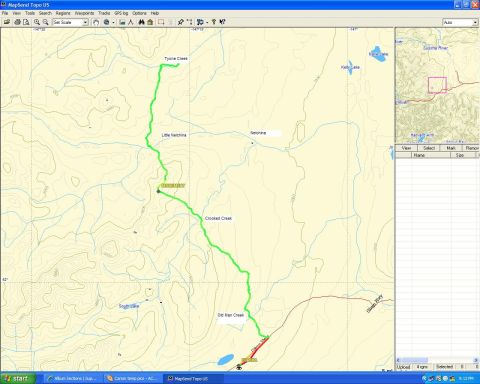Select the waypoint pushpin tool
This screenshot has height=384, width=480.
[180, 22]
